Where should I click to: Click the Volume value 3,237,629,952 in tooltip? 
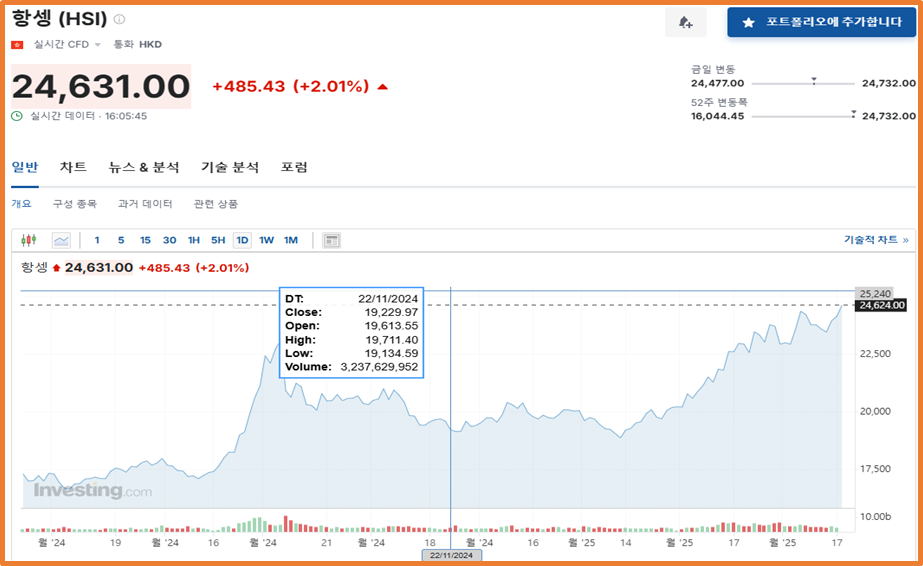(379, 367)
